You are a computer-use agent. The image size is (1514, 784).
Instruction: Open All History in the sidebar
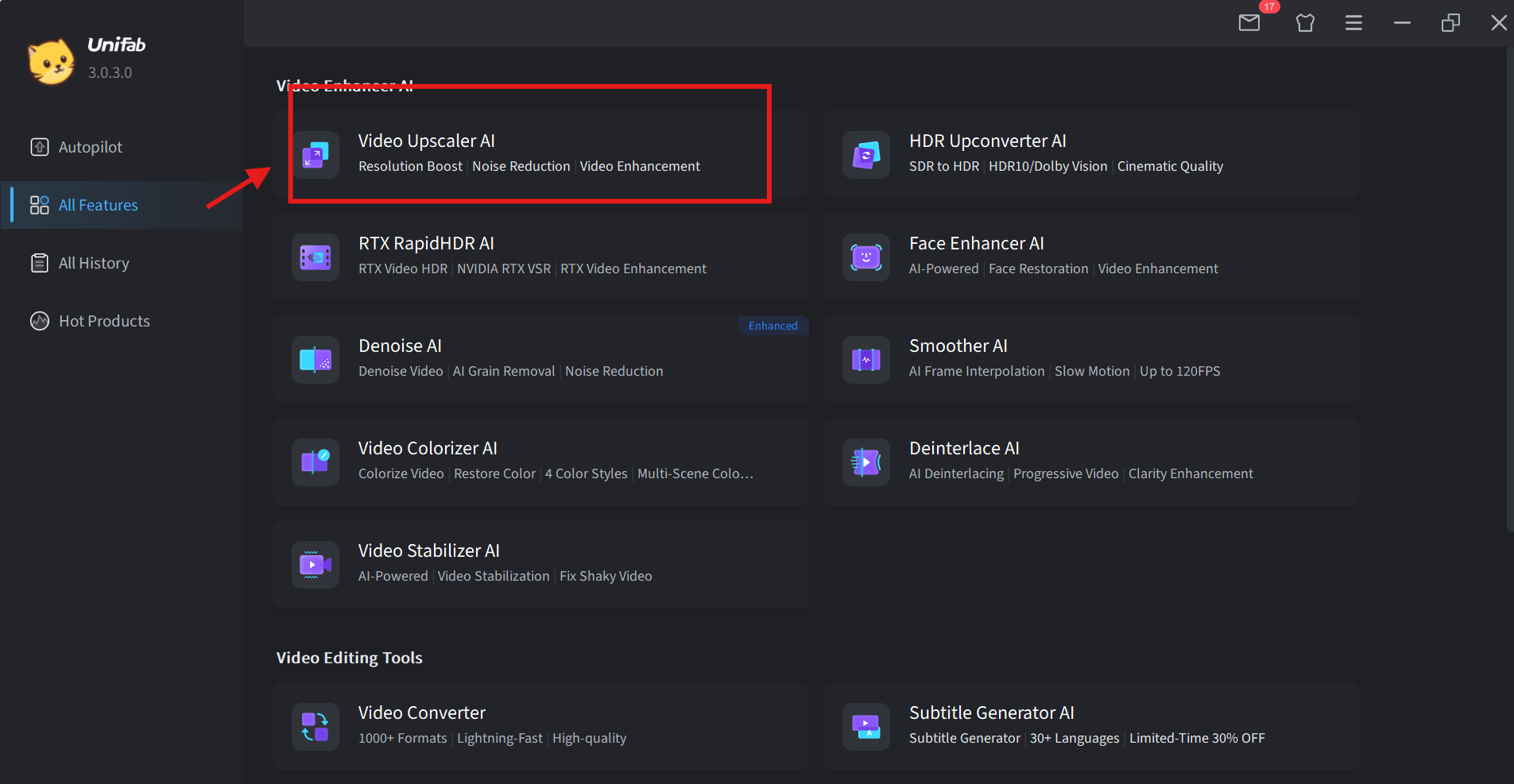tap(93, 263)
